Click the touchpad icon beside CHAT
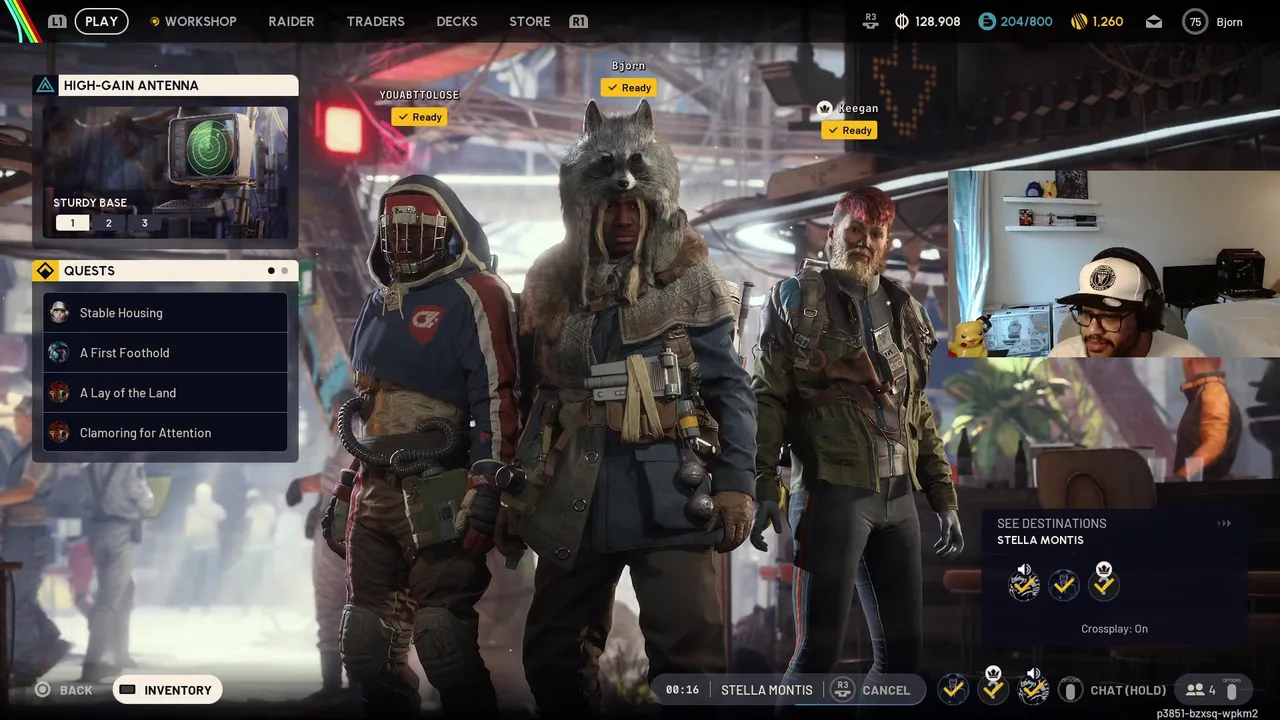 pos(1071,690)
